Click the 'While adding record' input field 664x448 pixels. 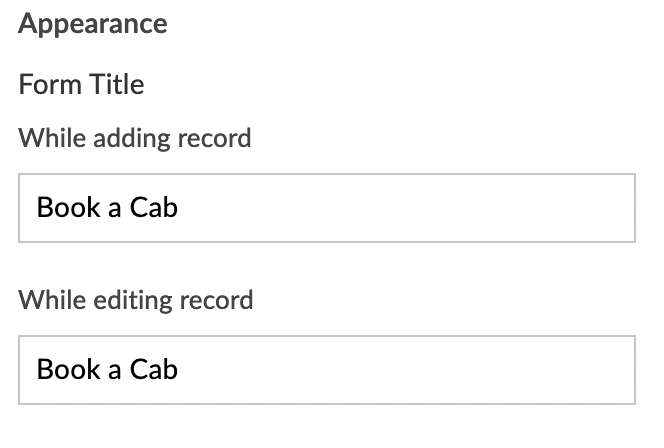pos(326,208)
